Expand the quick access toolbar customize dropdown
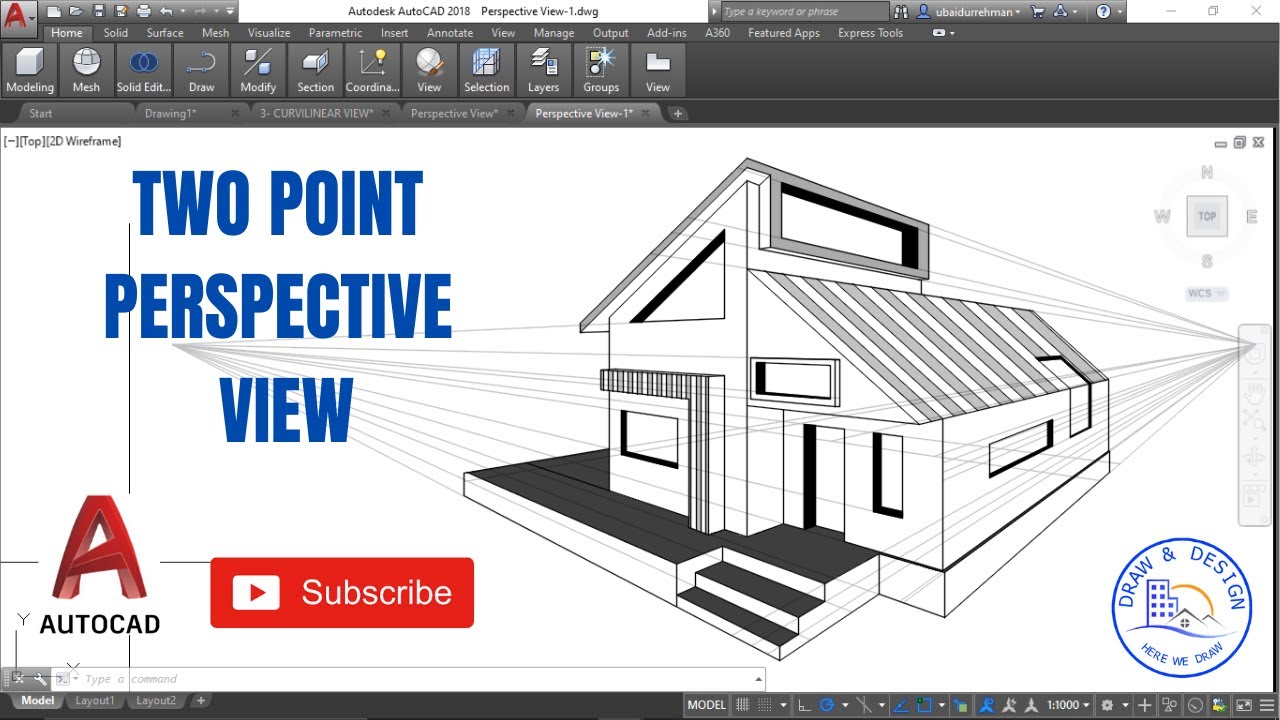 [x=229, y=12]
